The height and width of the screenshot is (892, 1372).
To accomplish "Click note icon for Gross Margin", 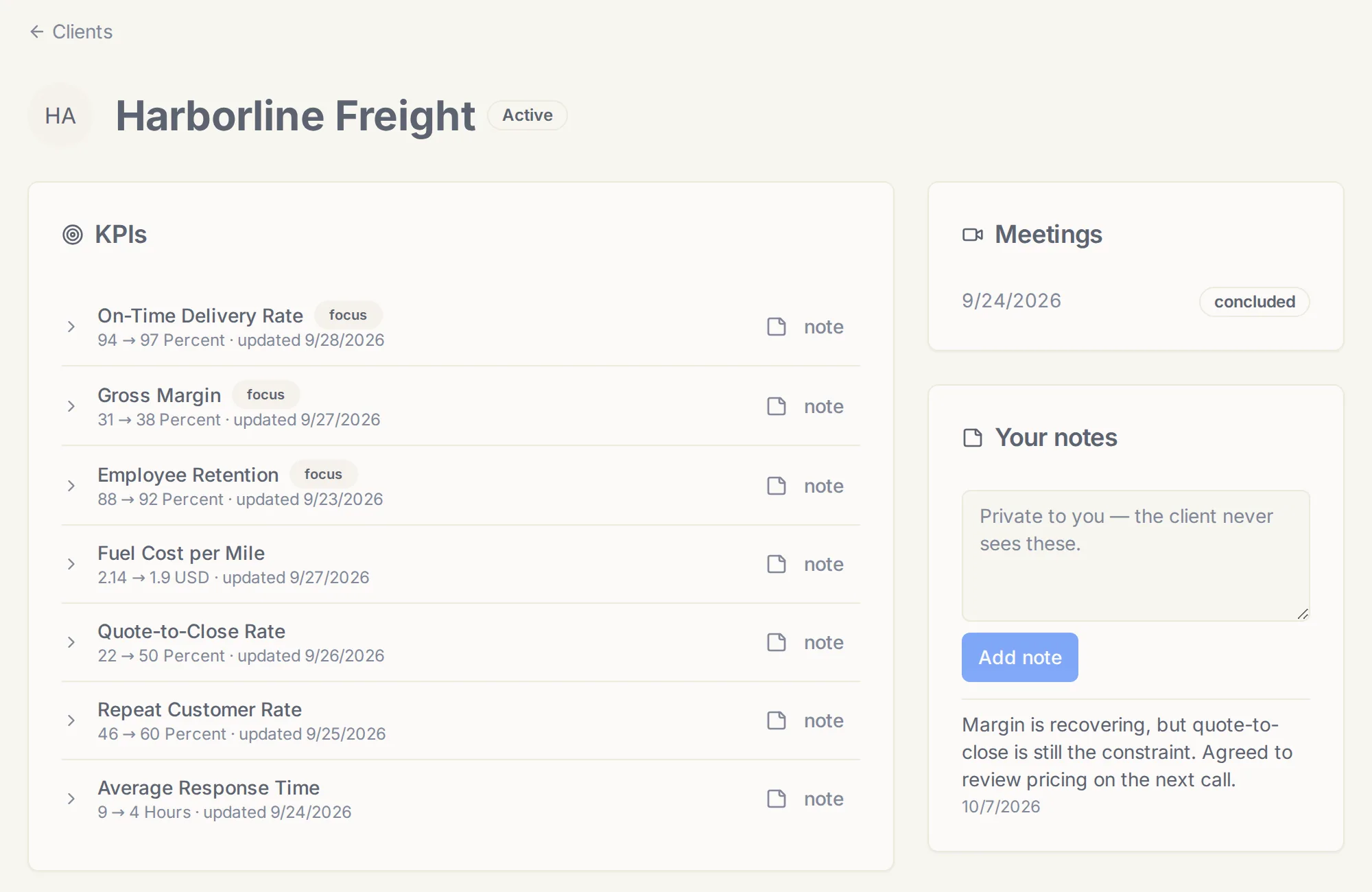I will pyautogui.click(x=777, y=406).
